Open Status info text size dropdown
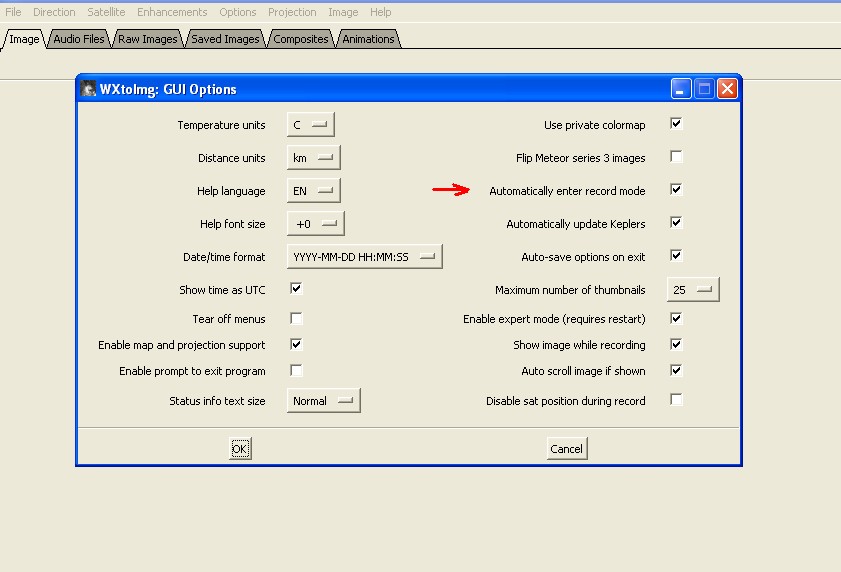Screen dimensions: 841x572 [323, 401]
